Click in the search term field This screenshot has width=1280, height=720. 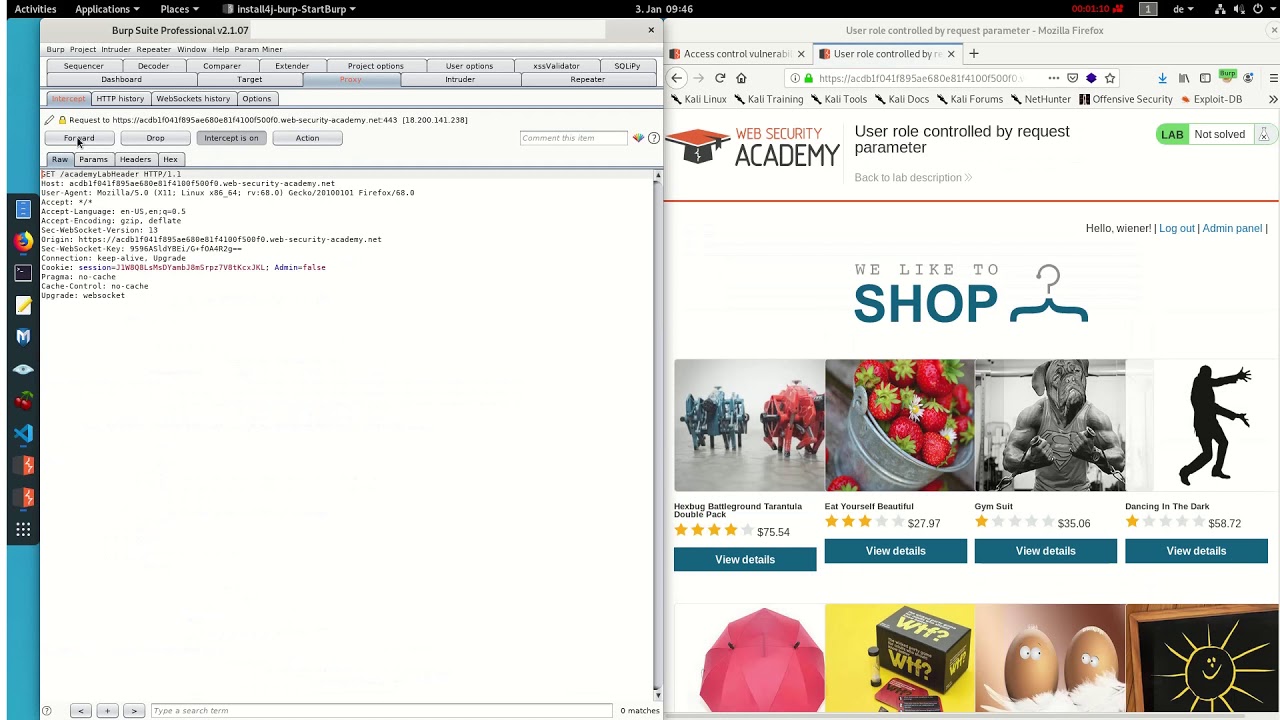pos(380,710)
